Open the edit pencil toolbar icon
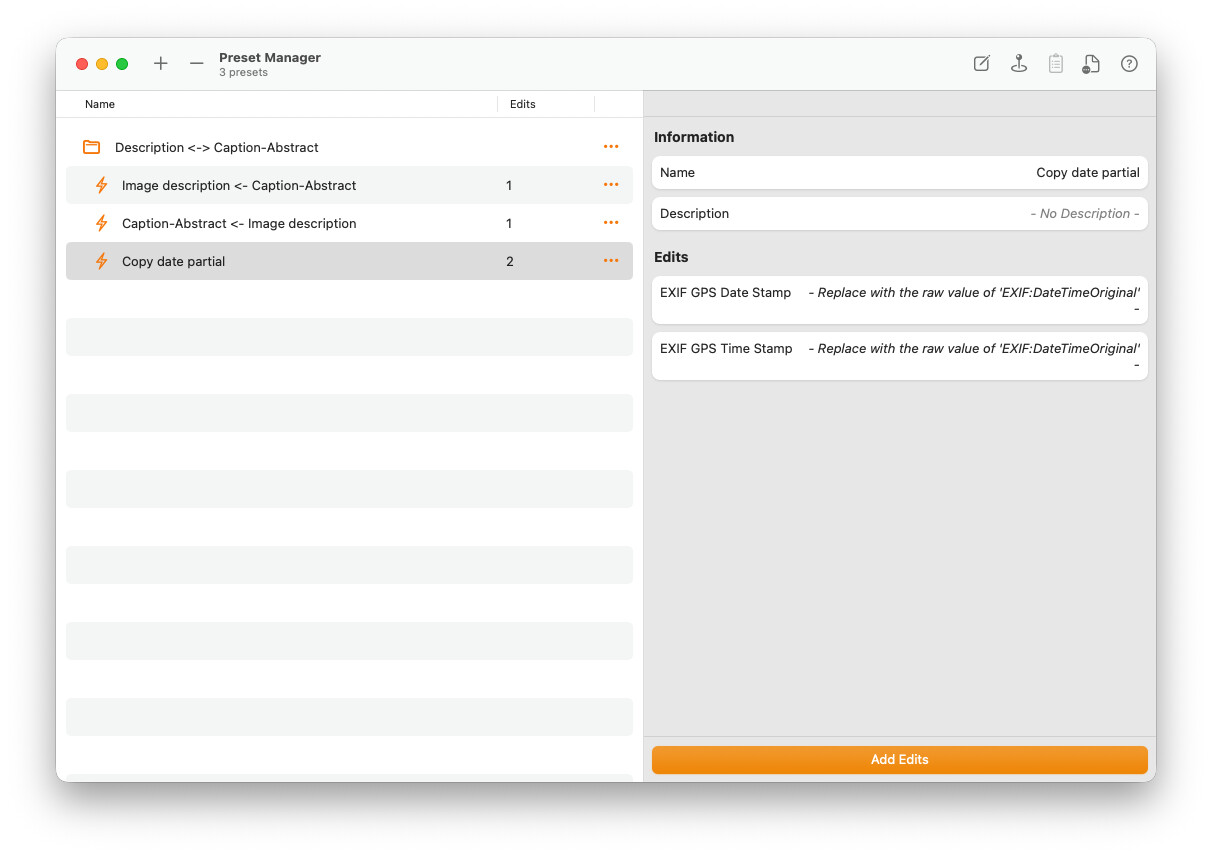The width and height of the screenshot is (1212, 856). 982,64
